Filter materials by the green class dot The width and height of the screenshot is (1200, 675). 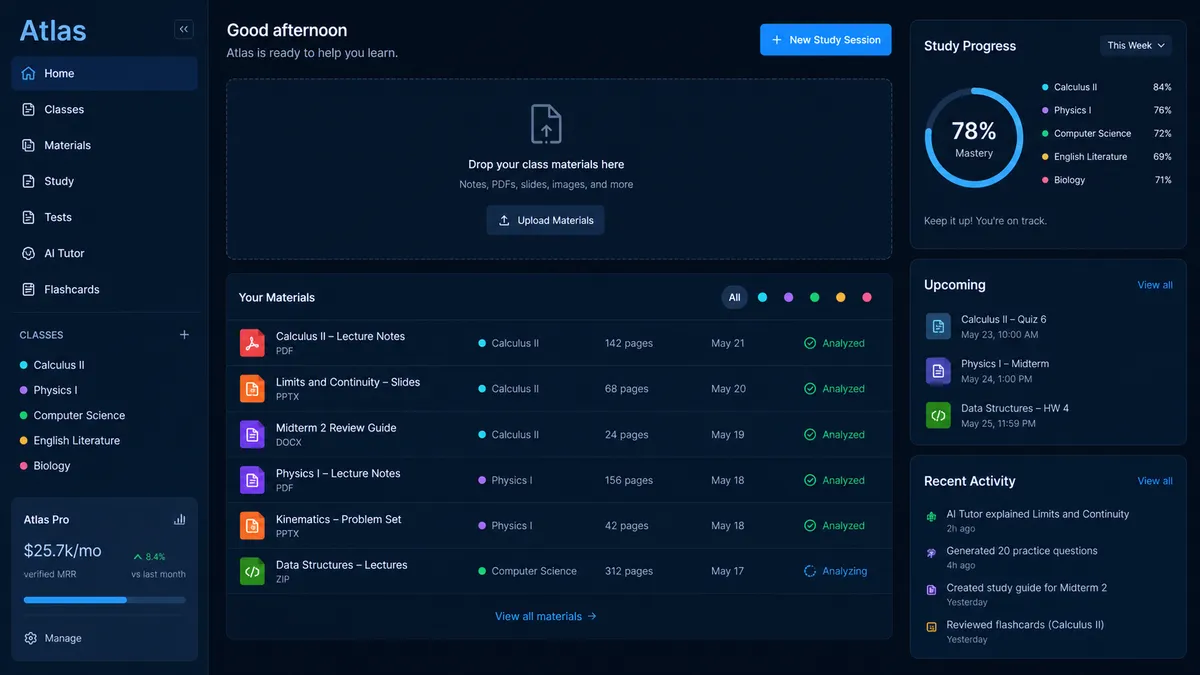click(814, 297)
